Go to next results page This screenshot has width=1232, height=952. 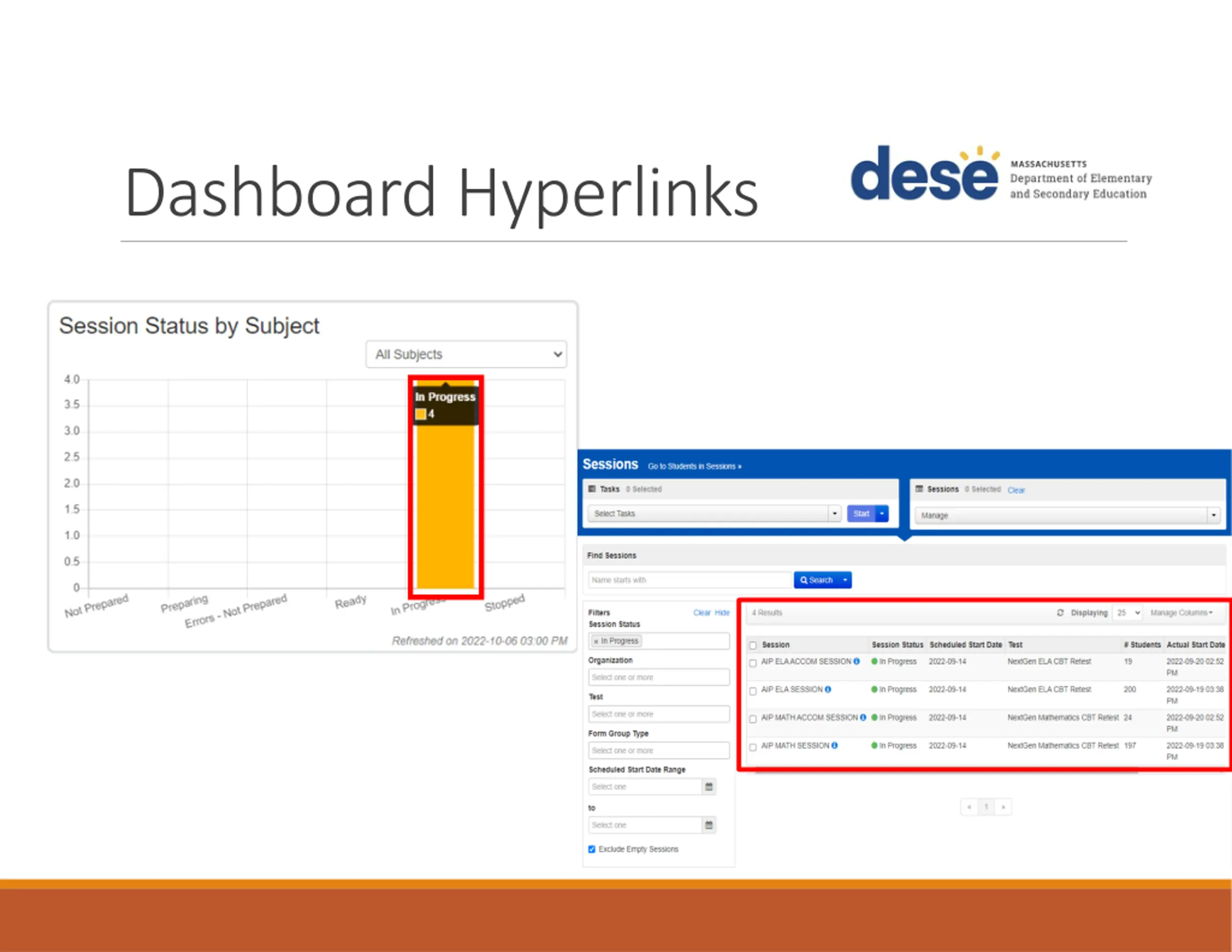tap(1003, 807)
